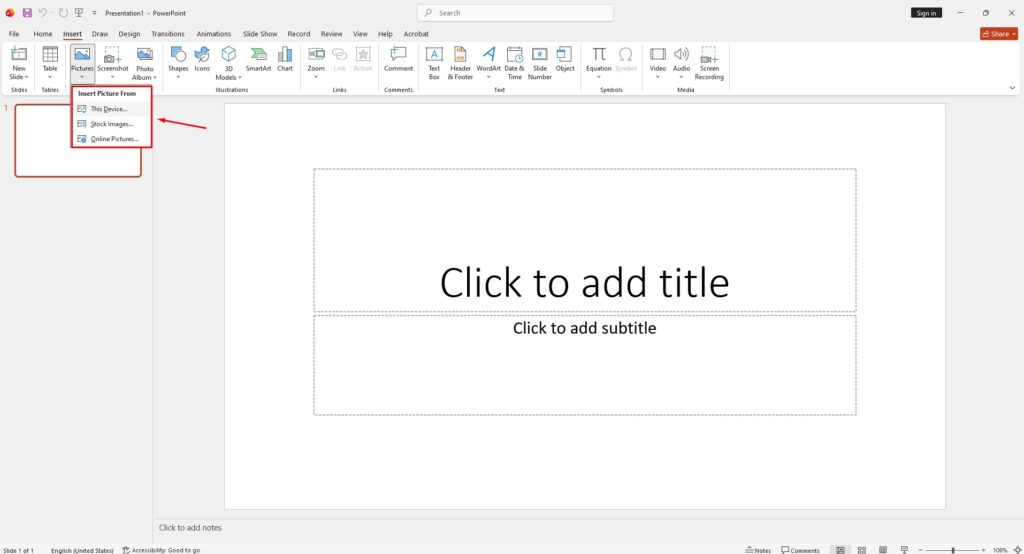Click English (United States) language indicator
The image size is (1024, 554).
(x=82, y=550)
